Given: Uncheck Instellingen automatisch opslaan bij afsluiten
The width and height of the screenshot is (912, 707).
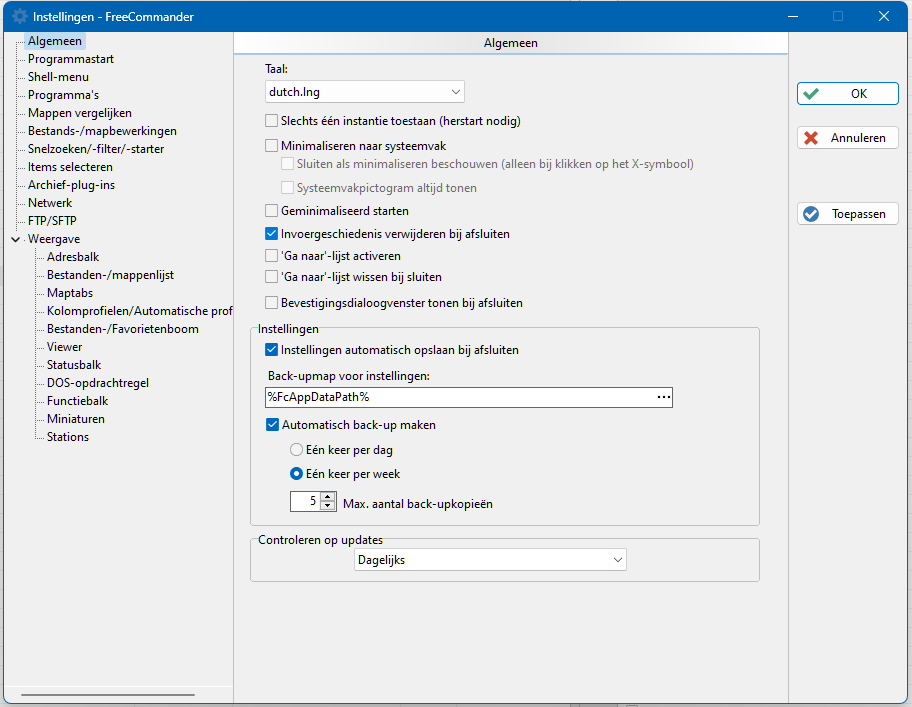Looking at the screenshot, I should 271,350.
